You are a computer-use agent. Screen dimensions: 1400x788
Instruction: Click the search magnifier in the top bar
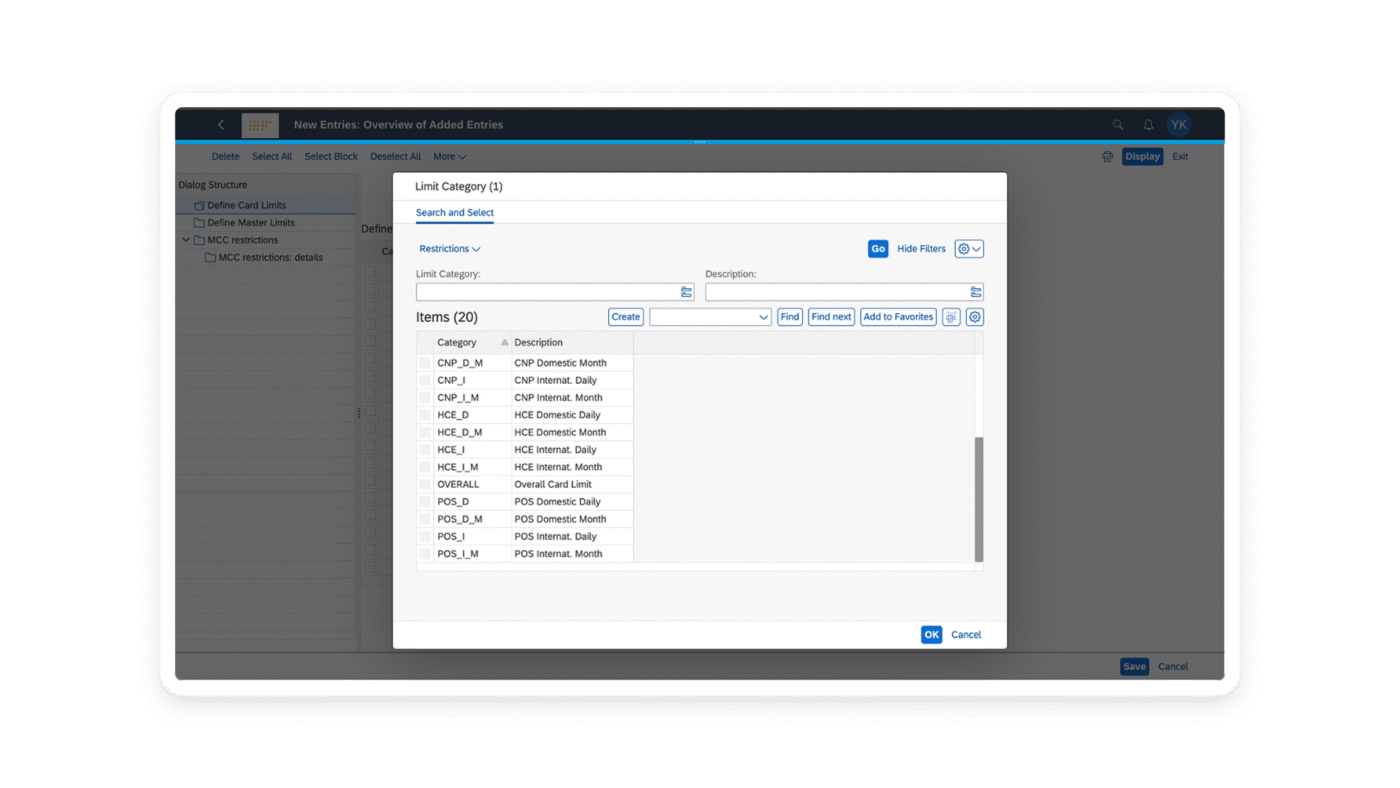[1117, 124]
